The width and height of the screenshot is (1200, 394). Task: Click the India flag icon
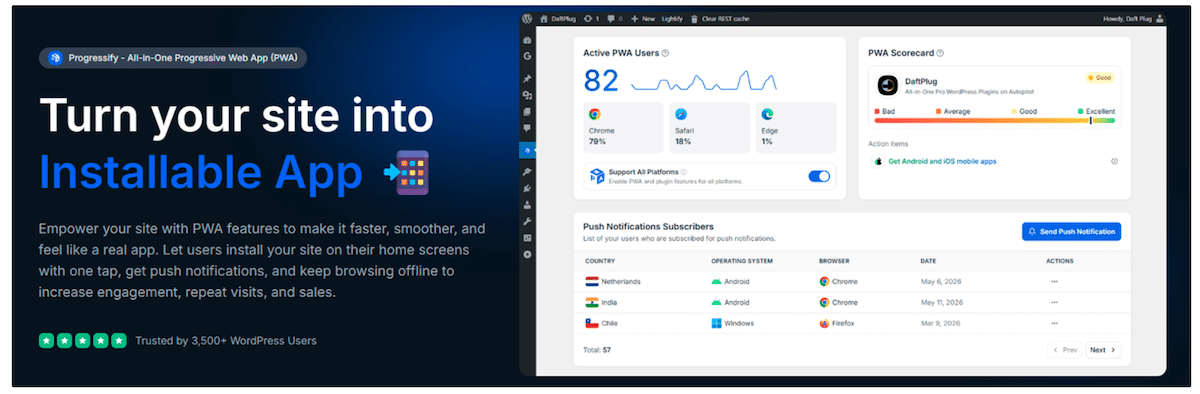click(x=592, y=302)
